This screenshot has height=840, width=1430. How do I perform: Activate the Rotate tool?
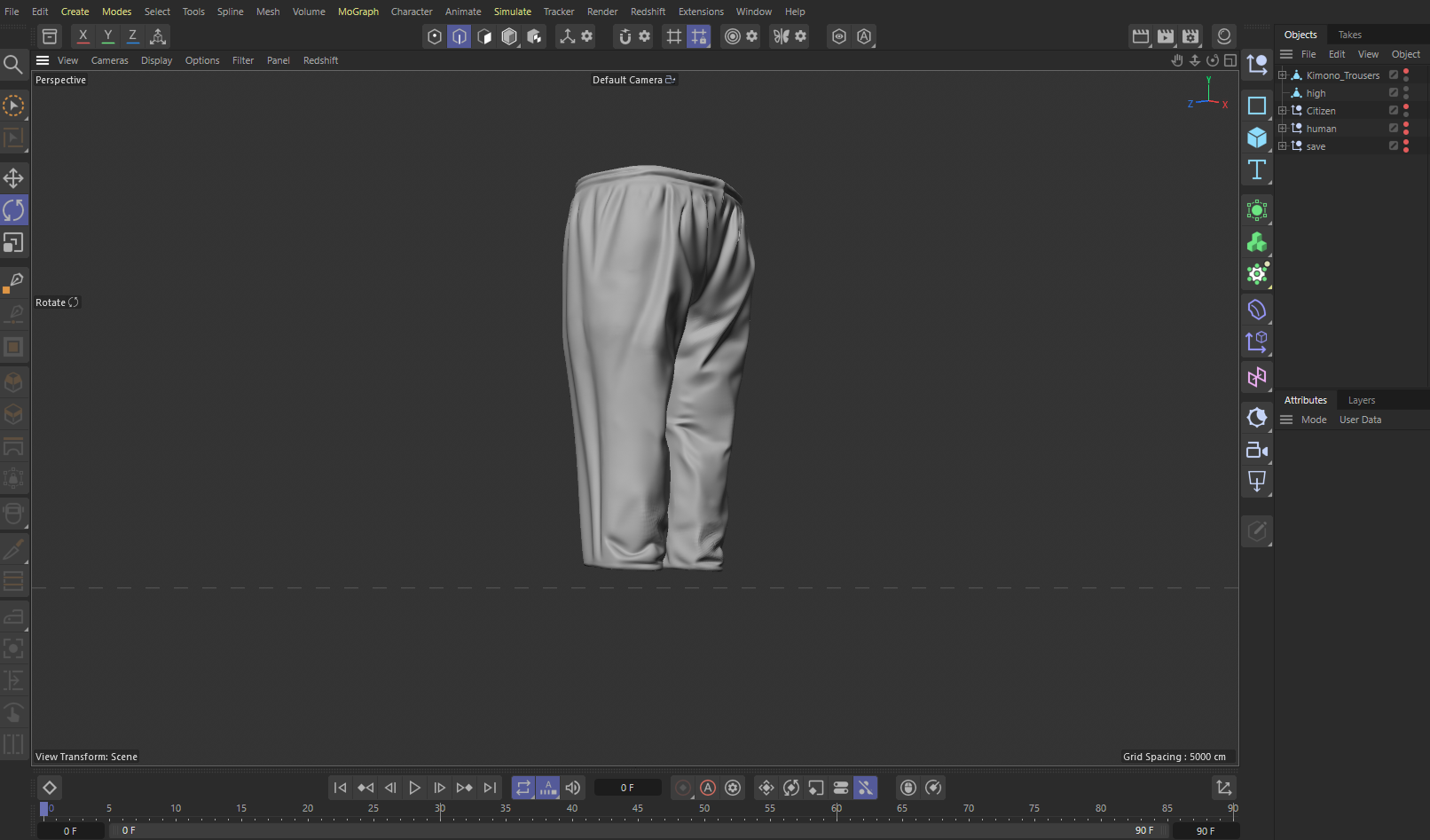point(13,210)
